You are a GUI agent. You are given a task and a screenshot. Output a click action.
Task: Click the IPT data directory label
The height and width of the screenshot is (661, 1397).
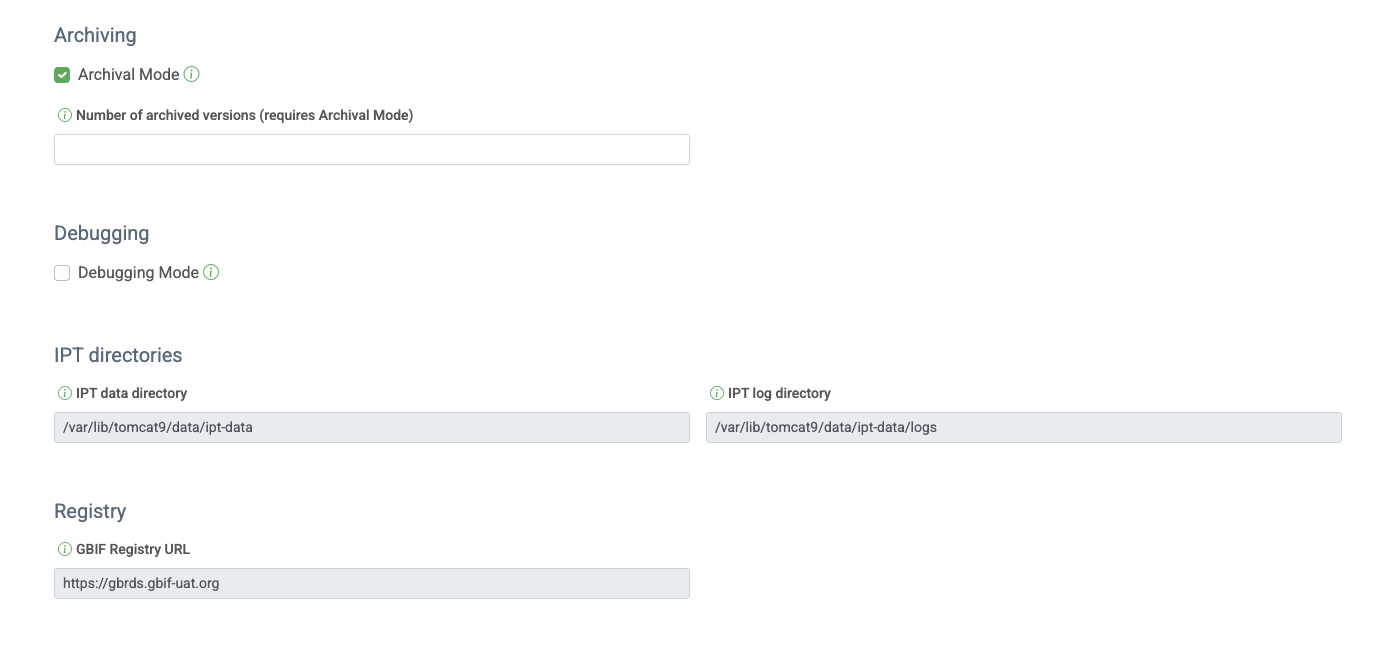(131, 393)
